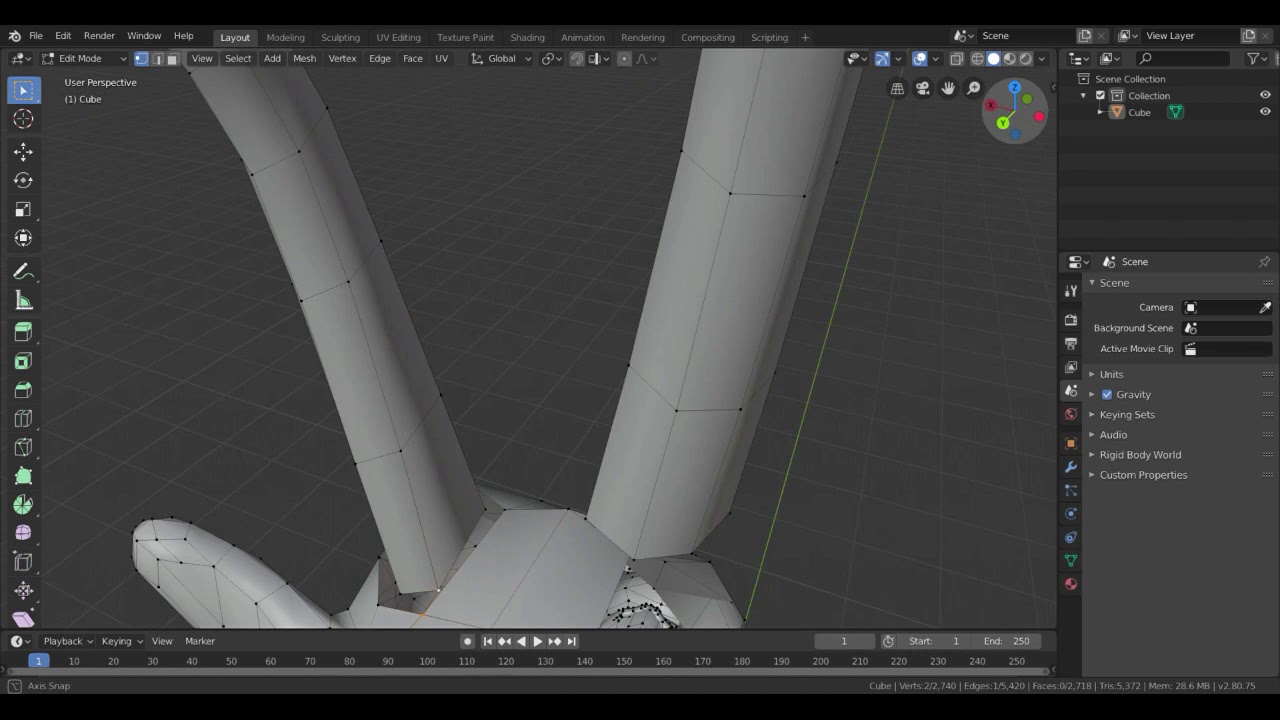Hide the Collection in outliner

point(1265,95)
